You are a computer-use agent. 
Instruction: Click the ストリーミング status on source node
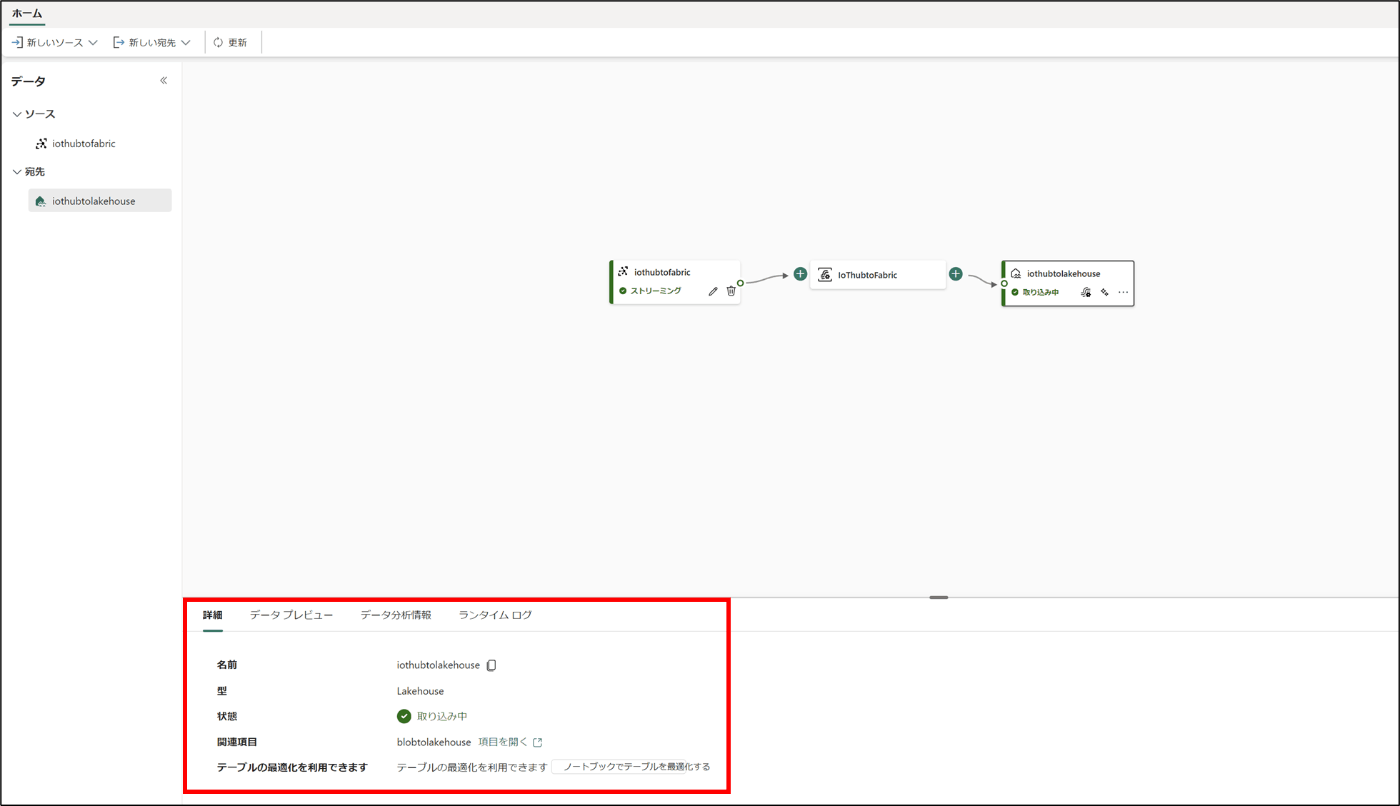(649, 291)
